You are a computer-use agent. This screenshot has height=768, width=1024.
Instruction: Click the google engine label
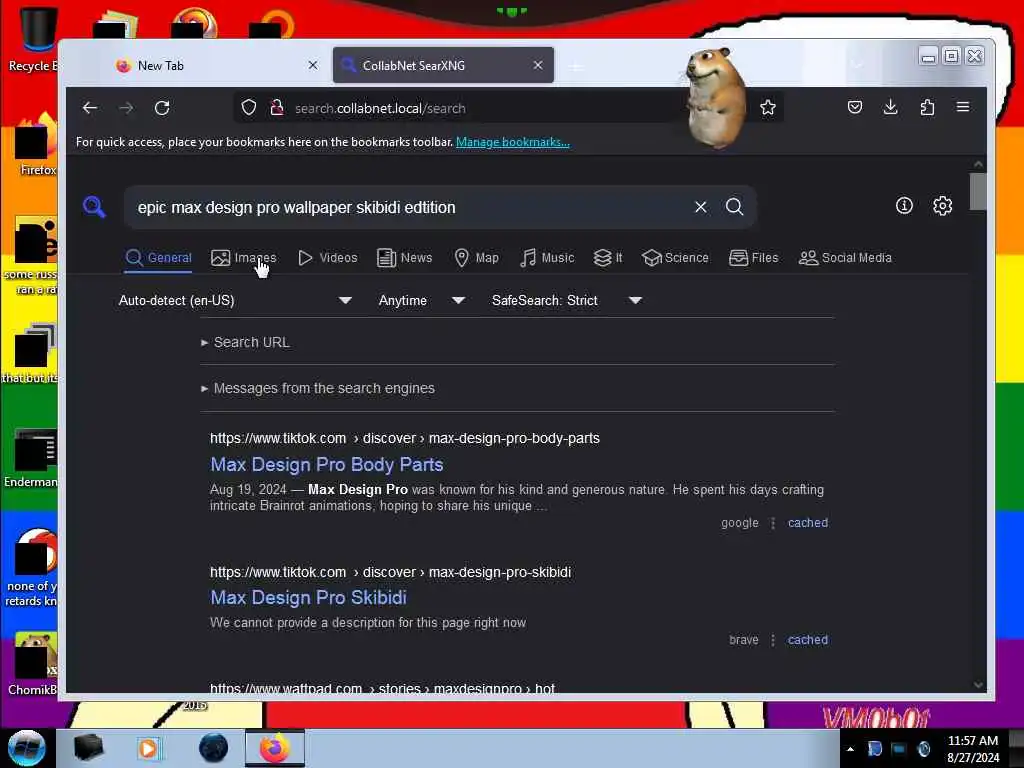(x=740, y=522)
